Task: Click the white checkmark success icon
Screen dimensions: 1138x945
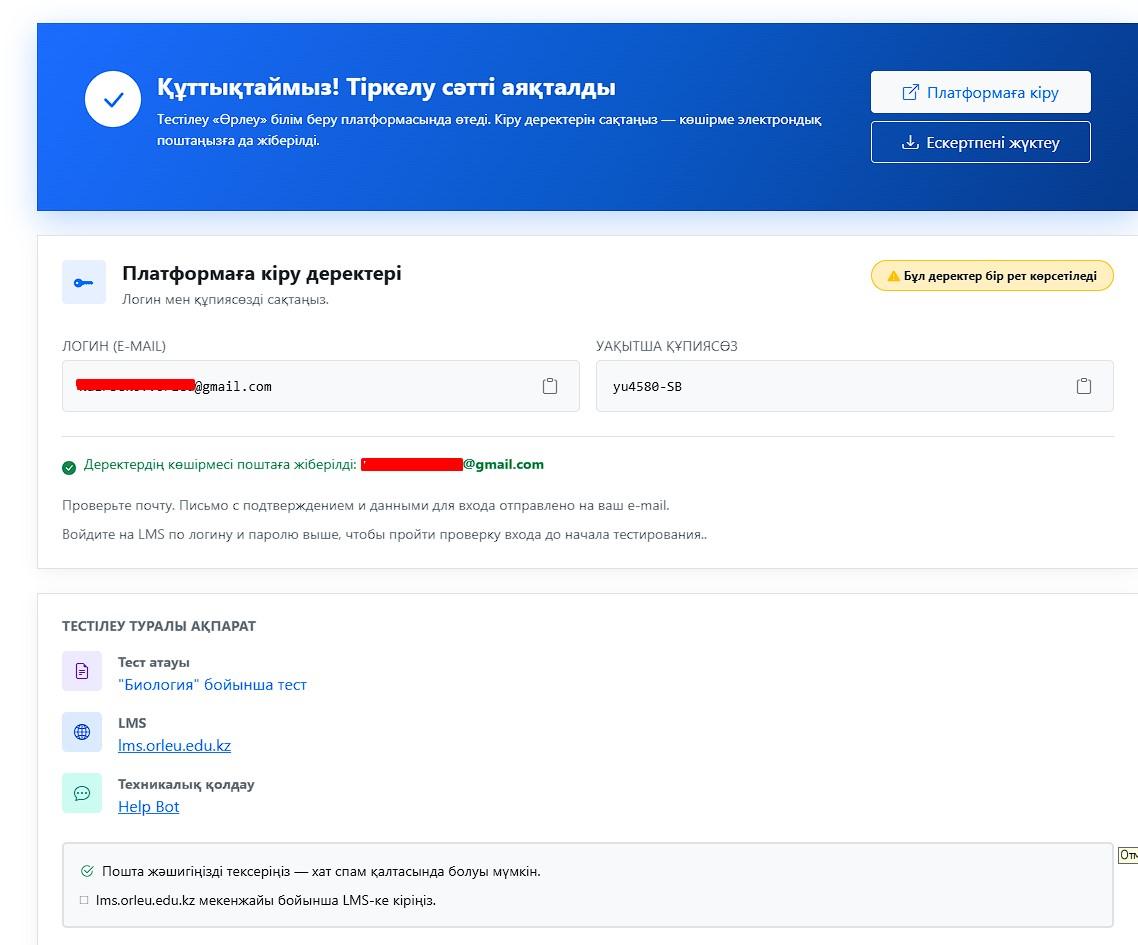Action: point(112,99)
